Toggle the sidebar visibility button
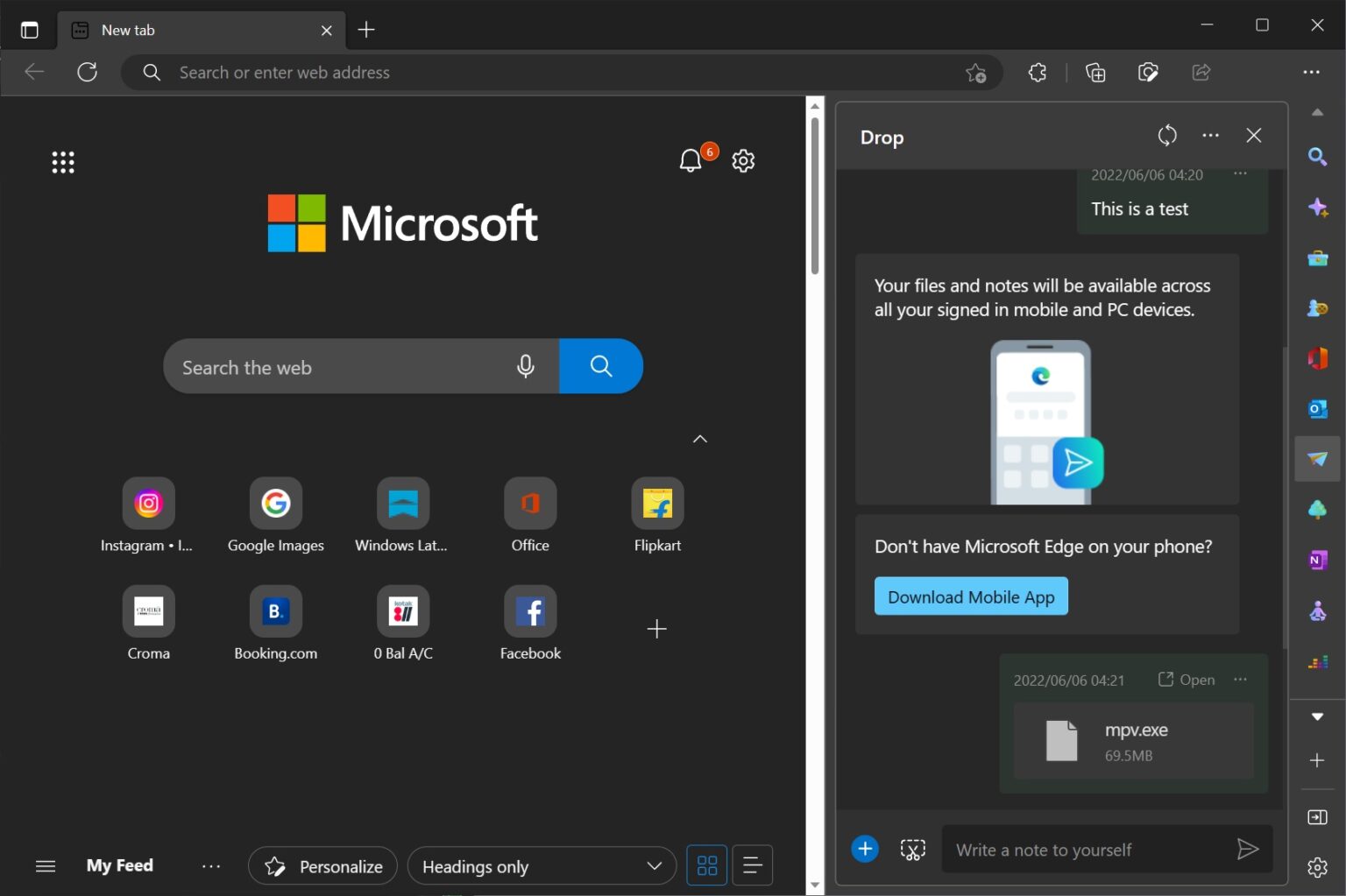This screenshot has width=1346, height=896. tap(30, 29)
